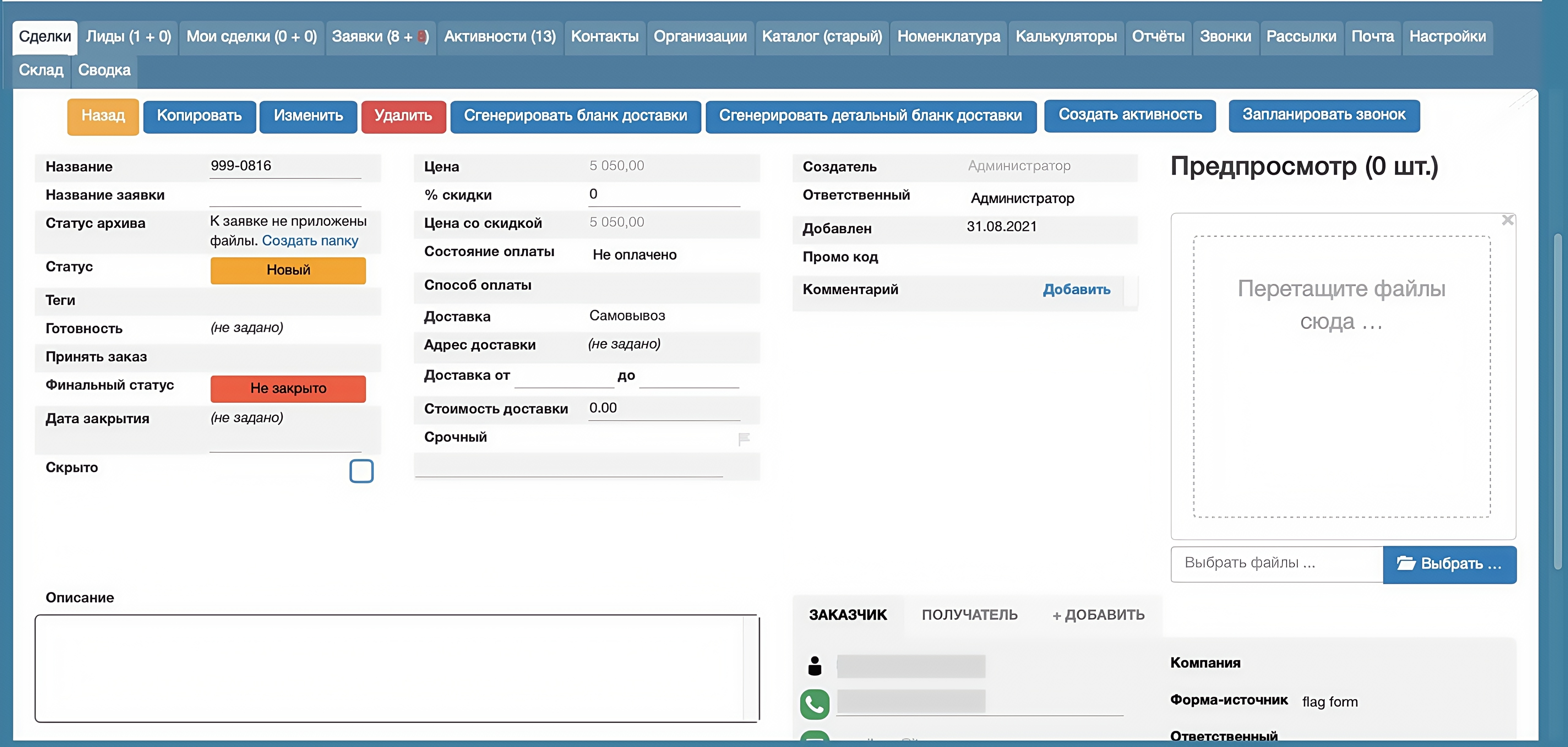Open Состояние оплаты Не оплачено dropdown

tap(634, 255)
